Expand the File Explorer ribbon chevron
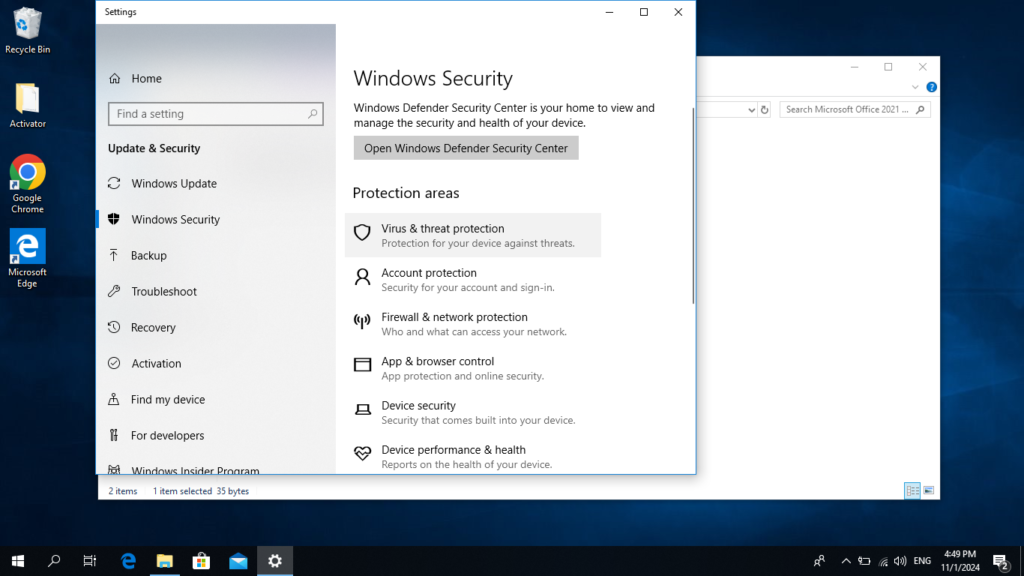 [x=915, y=87]
